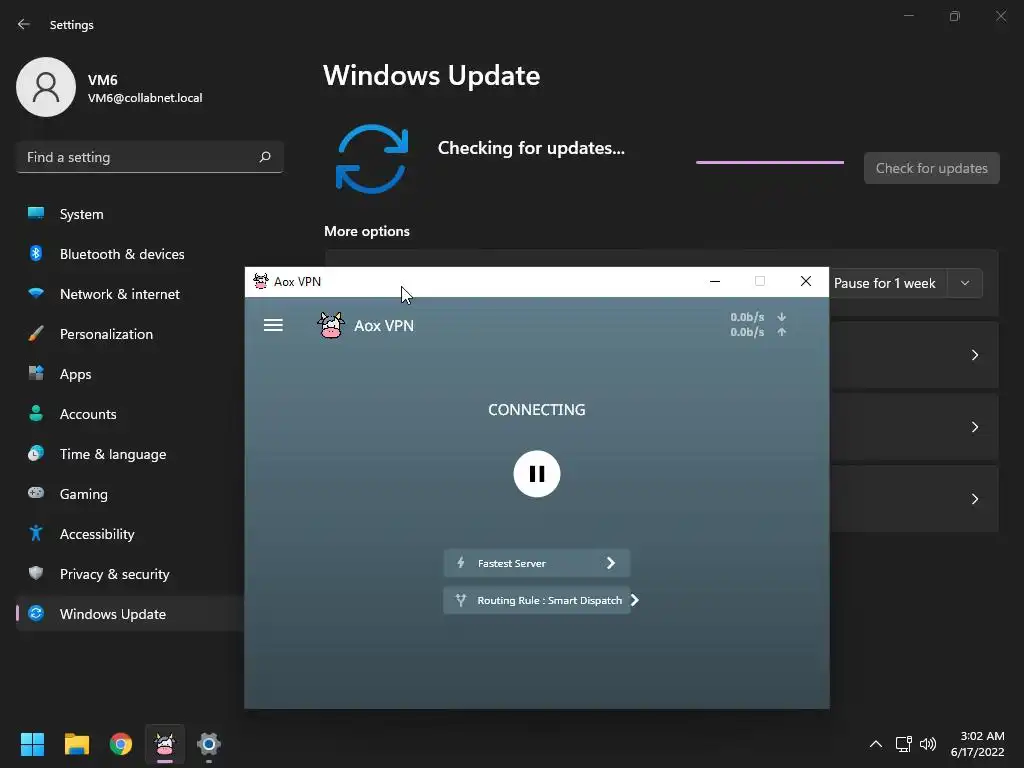Viewport: 1024px width, 768px height.
Task: Click the More options heading
Action: click(x=367, y=231)
